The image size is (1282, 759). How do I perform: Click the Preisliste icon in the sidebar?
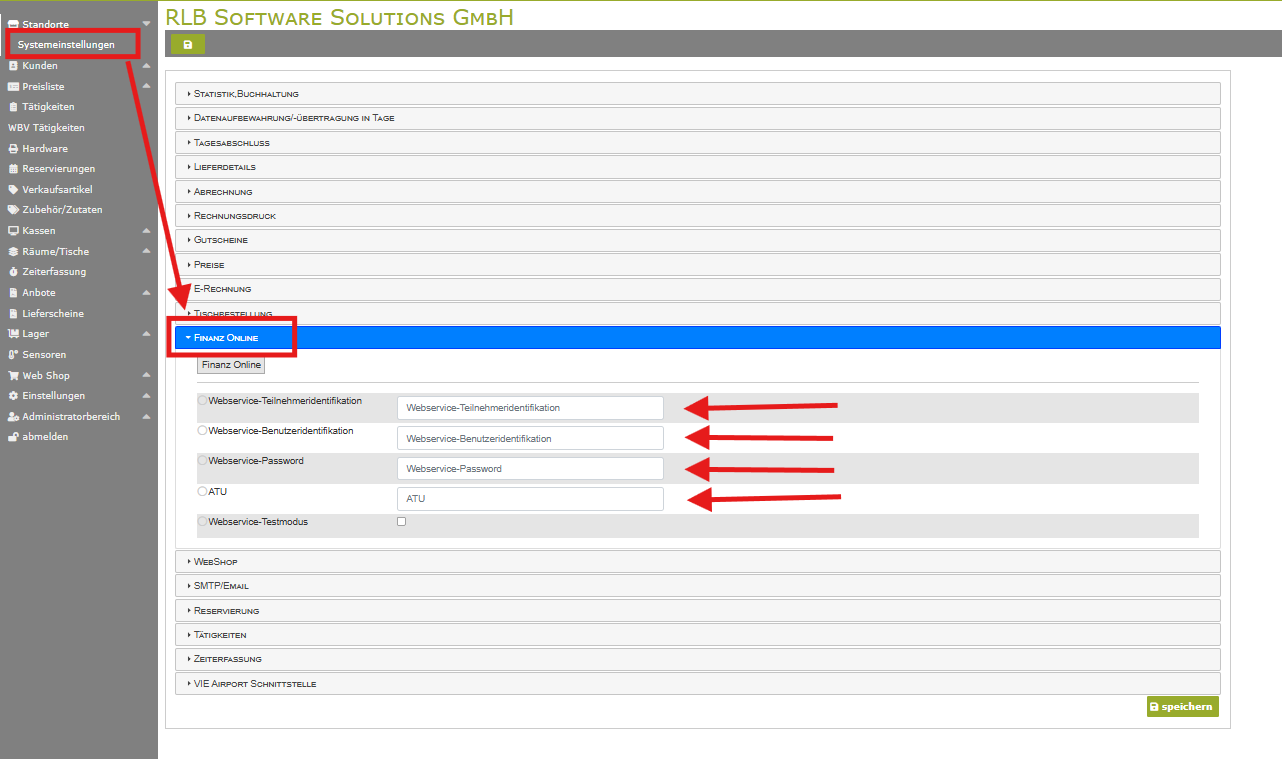(x=13, y=87)
